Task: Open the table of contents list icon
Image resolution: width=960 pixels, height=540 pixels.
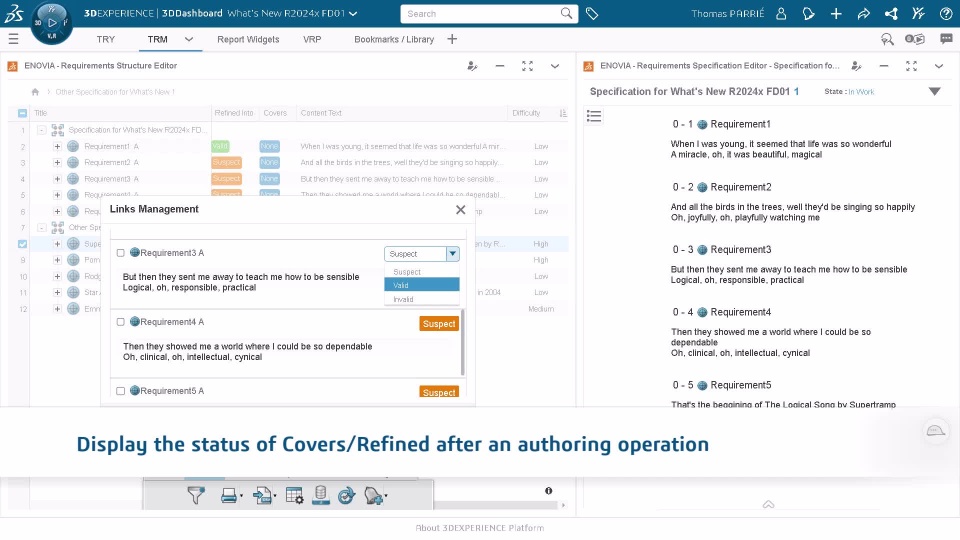Action: (594, 116)
